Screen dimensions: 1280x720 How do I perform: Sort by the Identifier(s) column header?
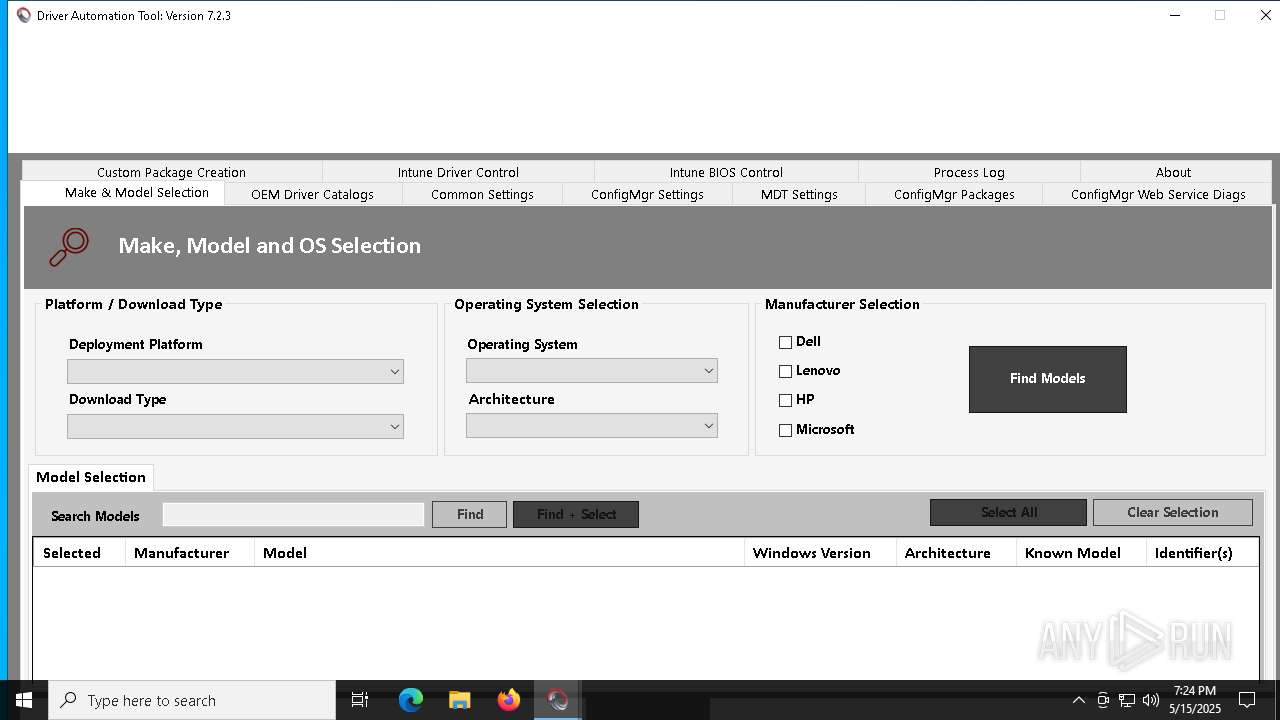pos(1202,553)
